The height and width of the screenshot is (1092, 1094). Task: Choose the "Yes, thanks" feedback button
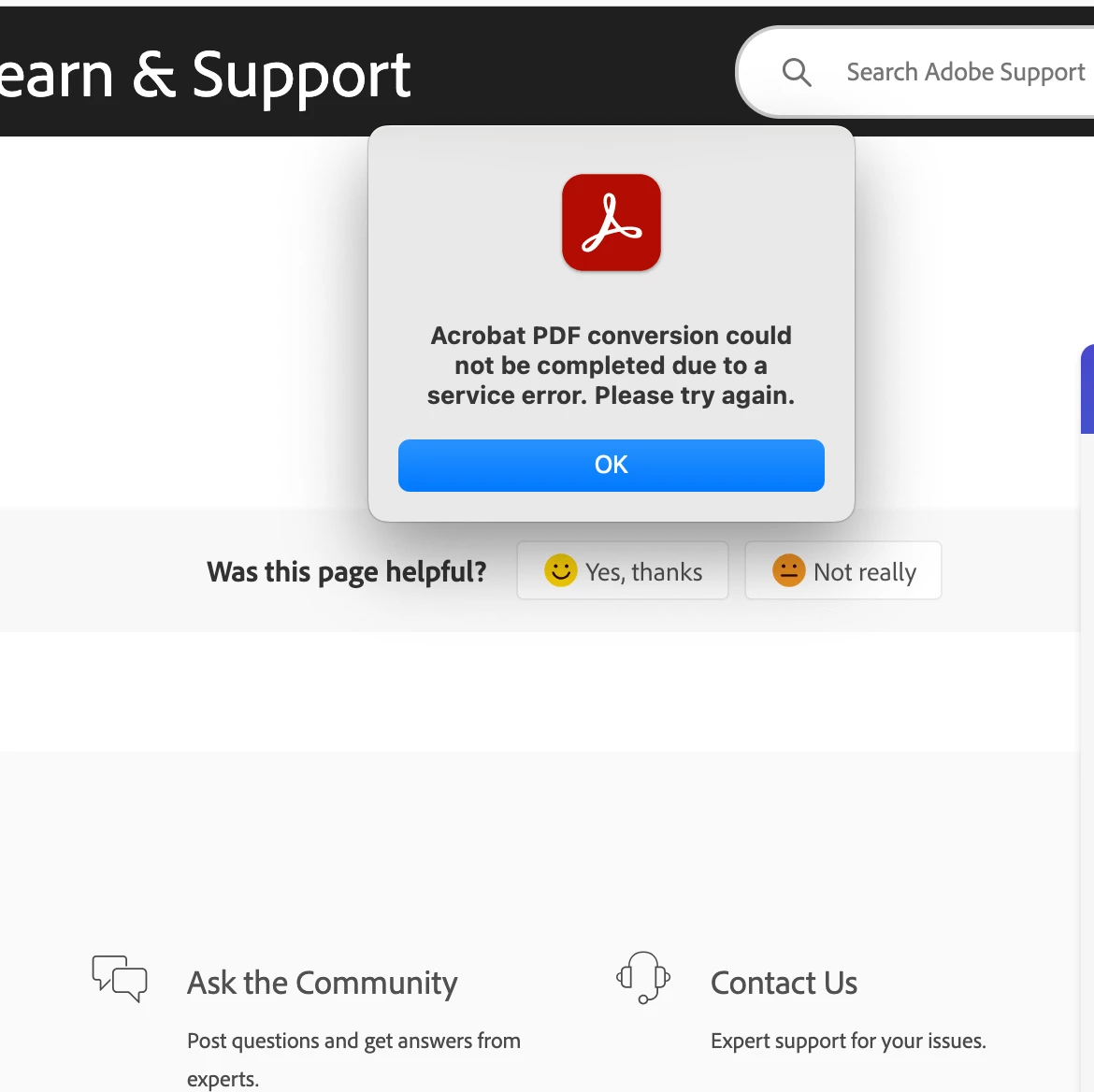coord(623,570)
